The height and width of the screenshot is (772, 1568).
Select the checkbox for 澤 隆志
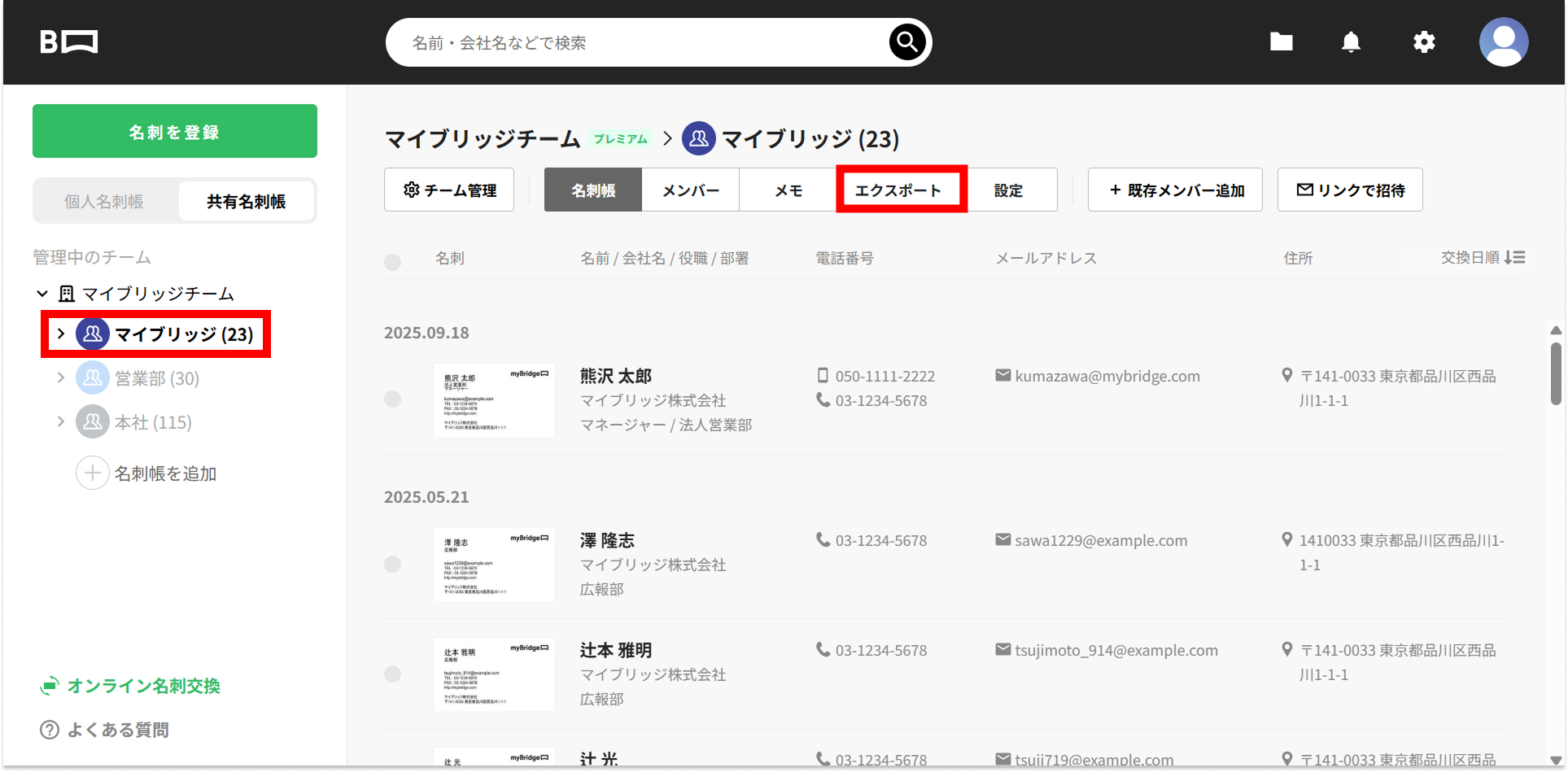point(392,564)
